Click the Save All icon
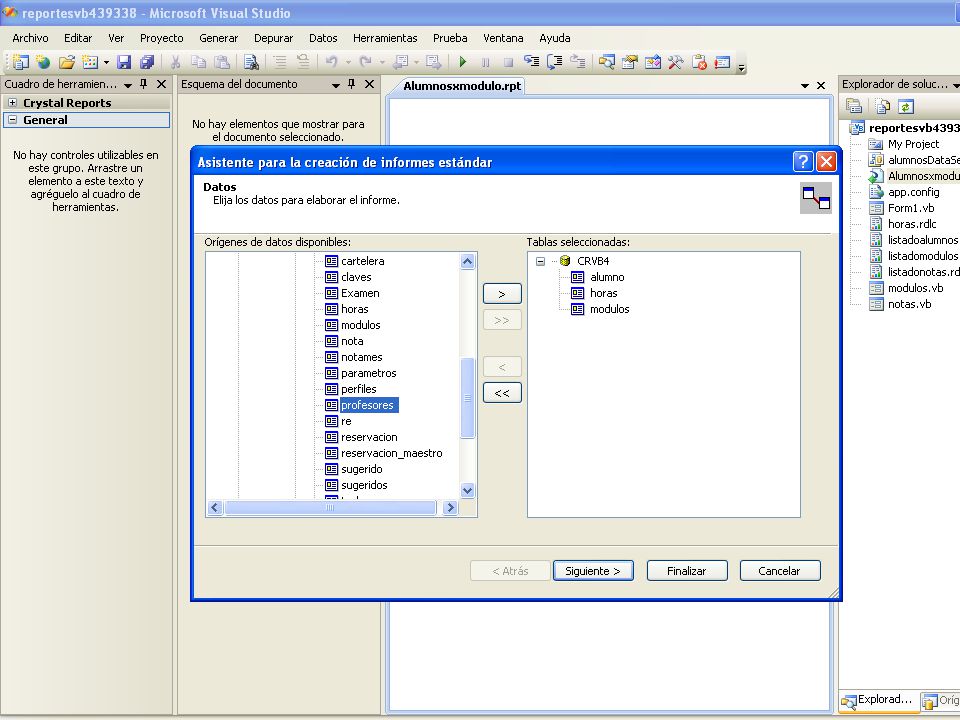This screenshot has width=960, height=720. [x=147, y=62]
